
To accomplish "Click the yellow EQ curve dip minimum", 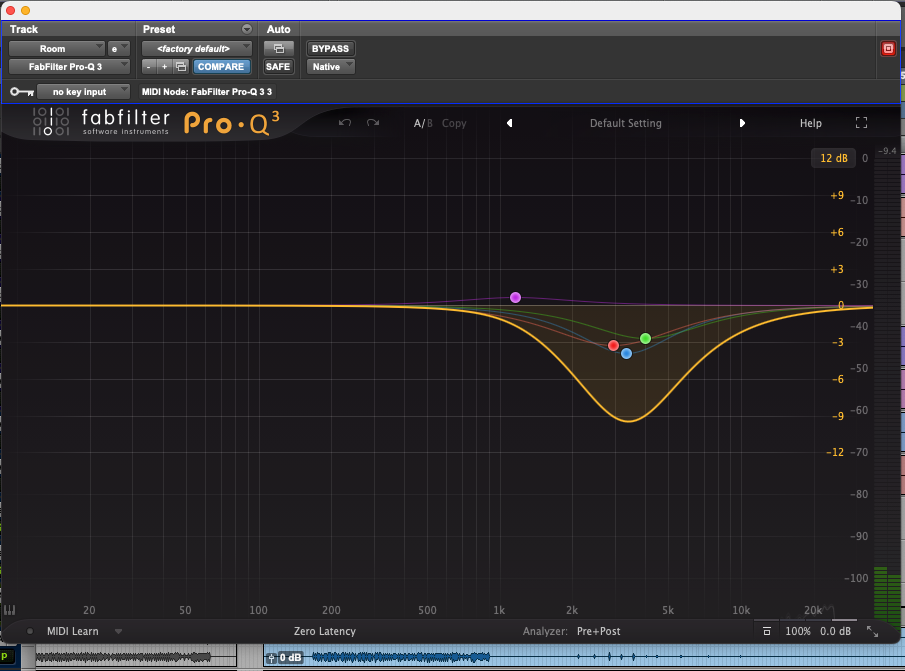I will click(x=629, y=421).
